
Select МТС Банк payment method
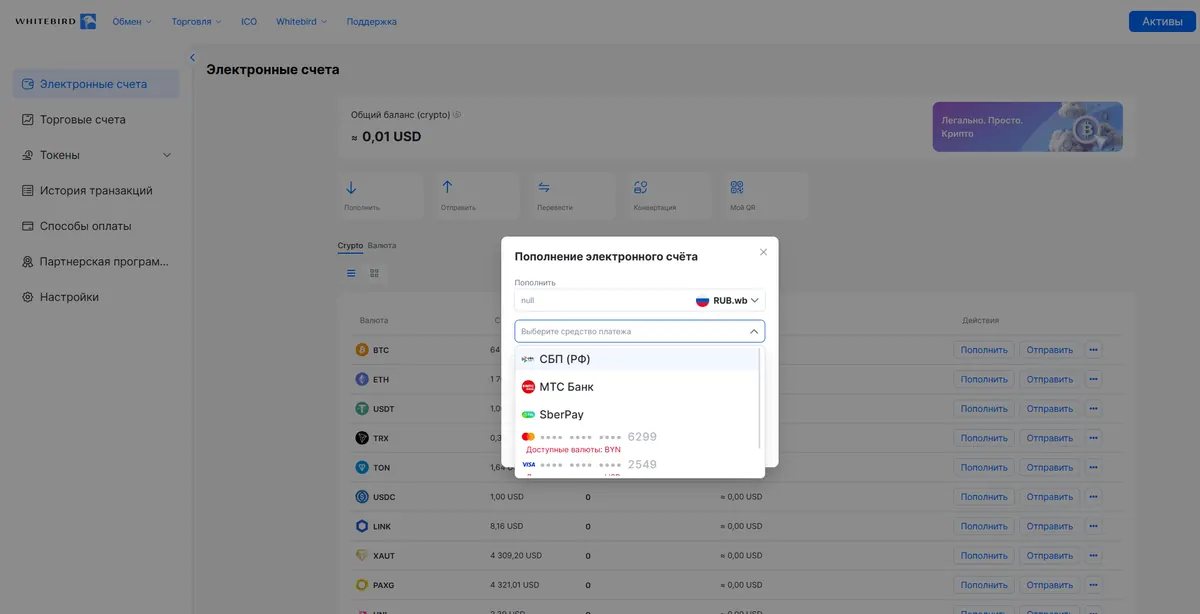[637, 387]
